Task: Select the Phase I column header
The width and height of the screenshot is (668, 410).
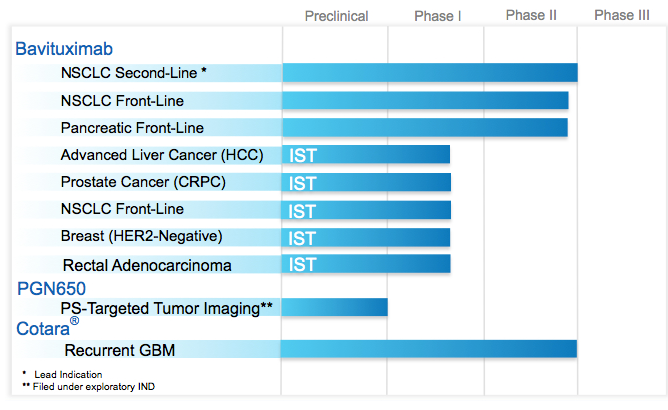Action: point(438,16)
